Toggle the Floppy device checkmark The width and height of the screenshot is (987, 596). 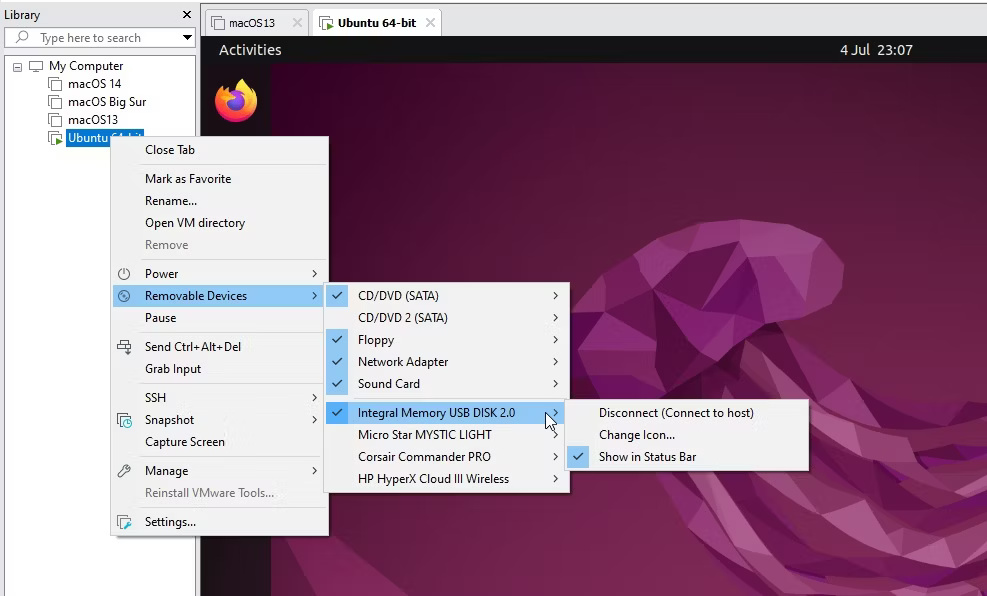(x=338, y=340)
